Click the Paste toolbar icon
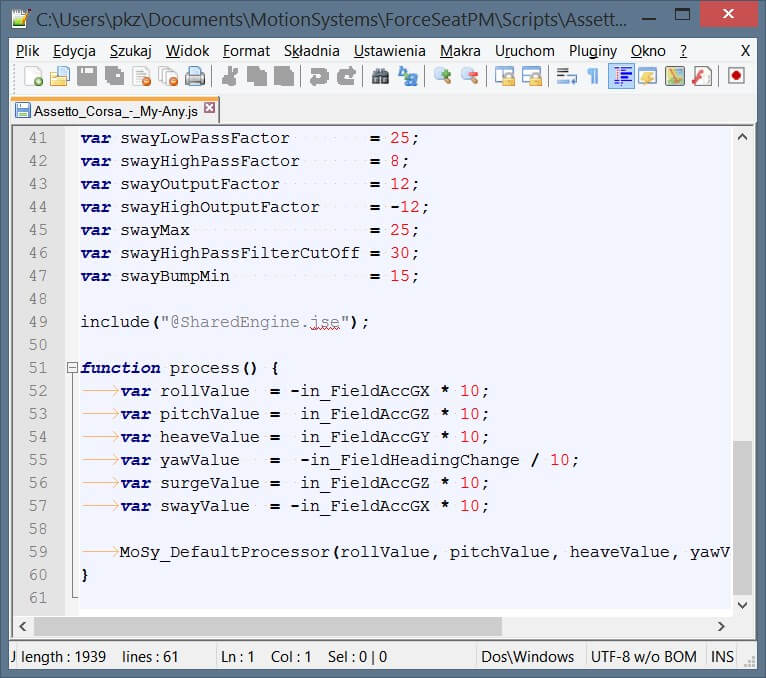Viewport: 766px width, 678px height. [284, 77]
